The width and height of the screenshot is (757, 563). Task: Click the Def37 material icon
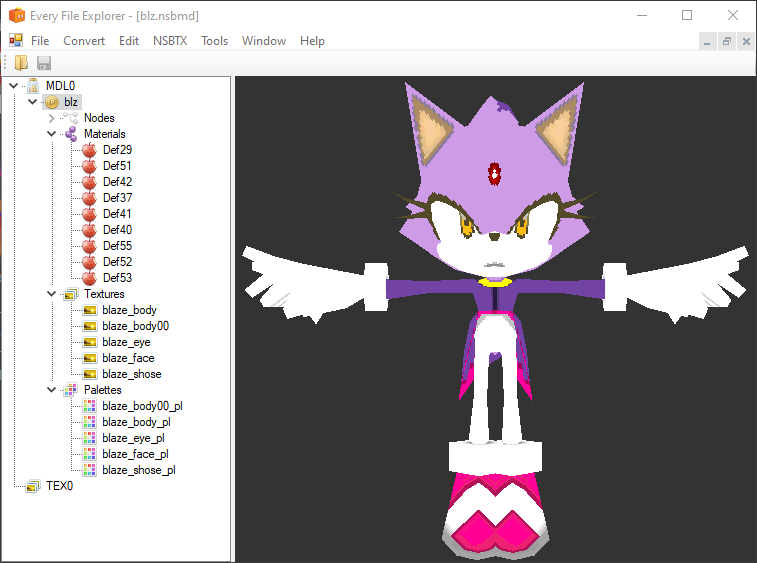pos(89,198)
